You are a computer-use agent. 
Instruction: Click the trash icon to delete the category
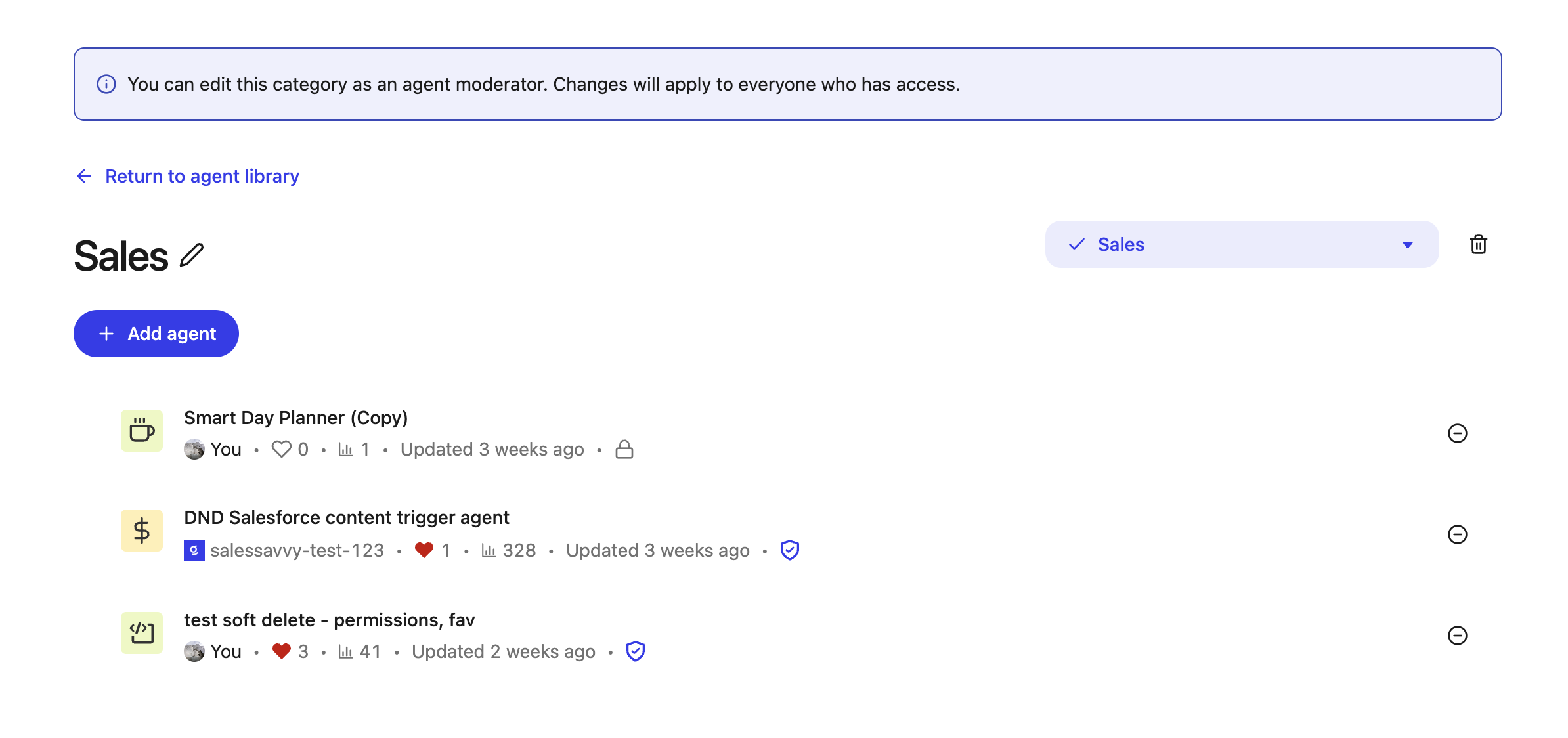pyautogui.click(x=1479, y=244)
